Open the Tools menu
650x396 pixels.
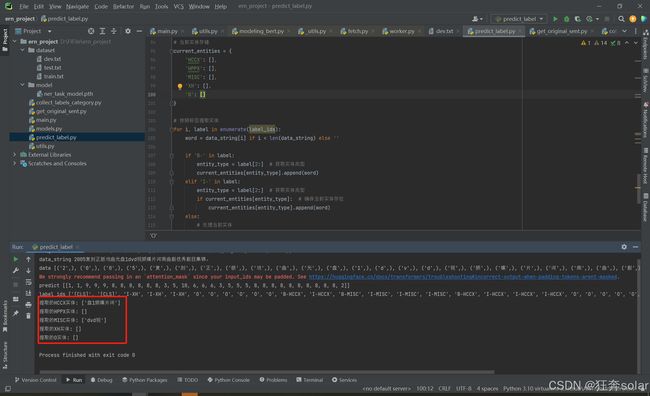161,6
